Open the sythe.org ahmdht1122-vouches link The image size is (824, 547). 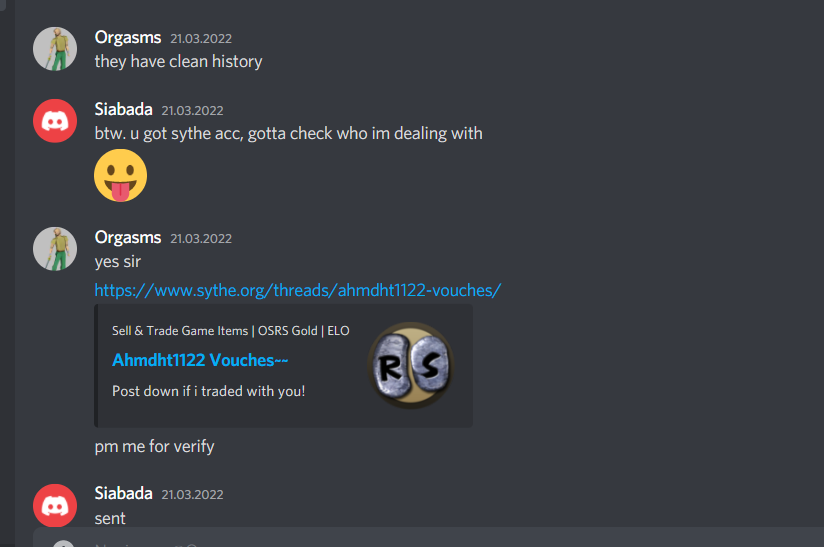pyautogui.click(x=298, y=290)
